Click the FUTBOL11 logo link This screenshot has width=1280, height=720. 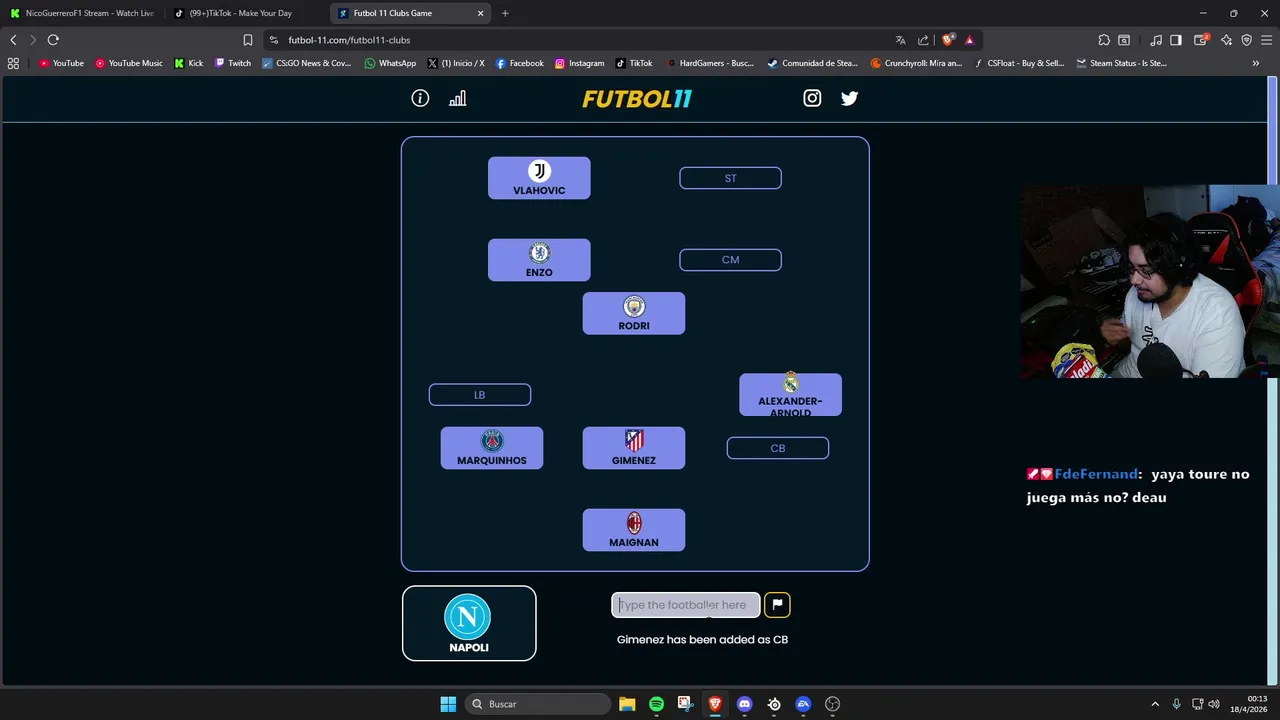637,98
